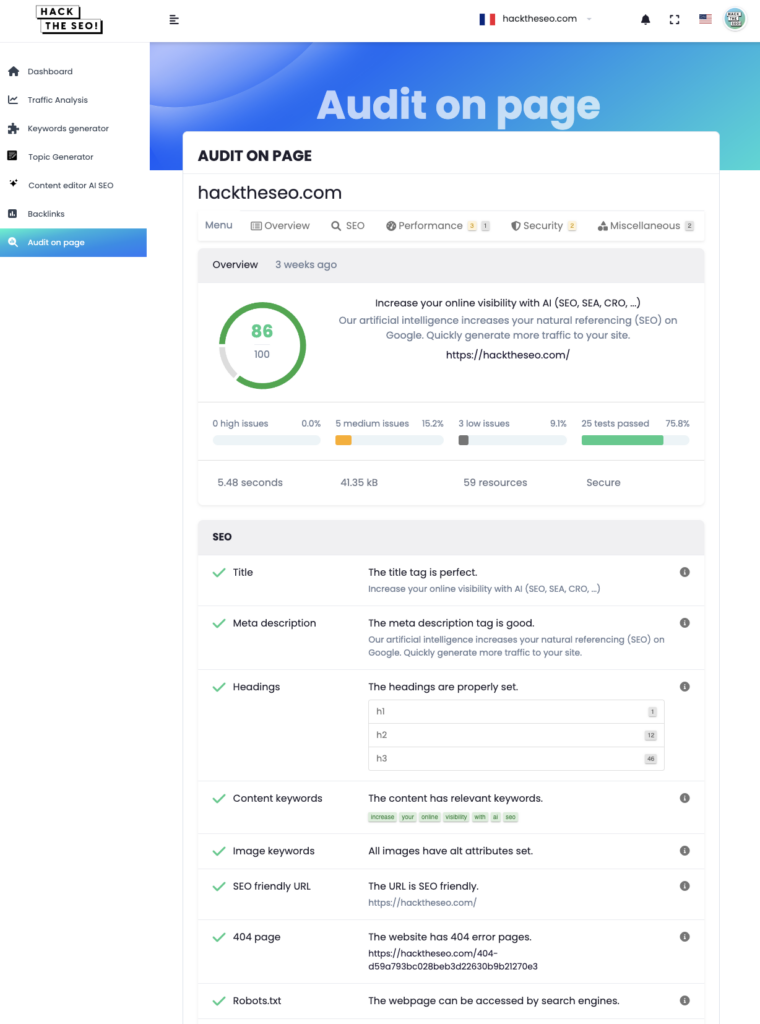Image resolution: width=760 pixels, height=1024 pixels.
Task: Open the user profile avatar
Action: point(735,19)
